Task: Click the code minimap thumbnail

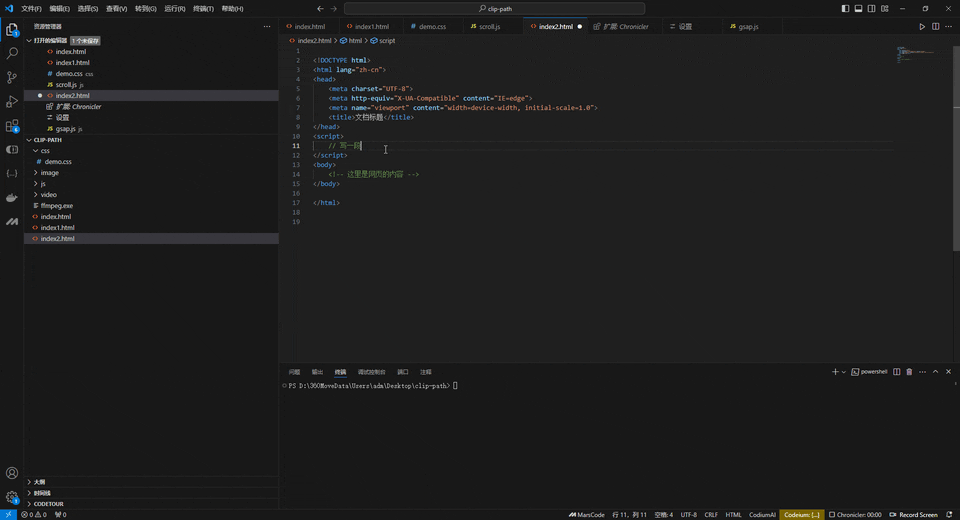Action: (x=917, y=55)
